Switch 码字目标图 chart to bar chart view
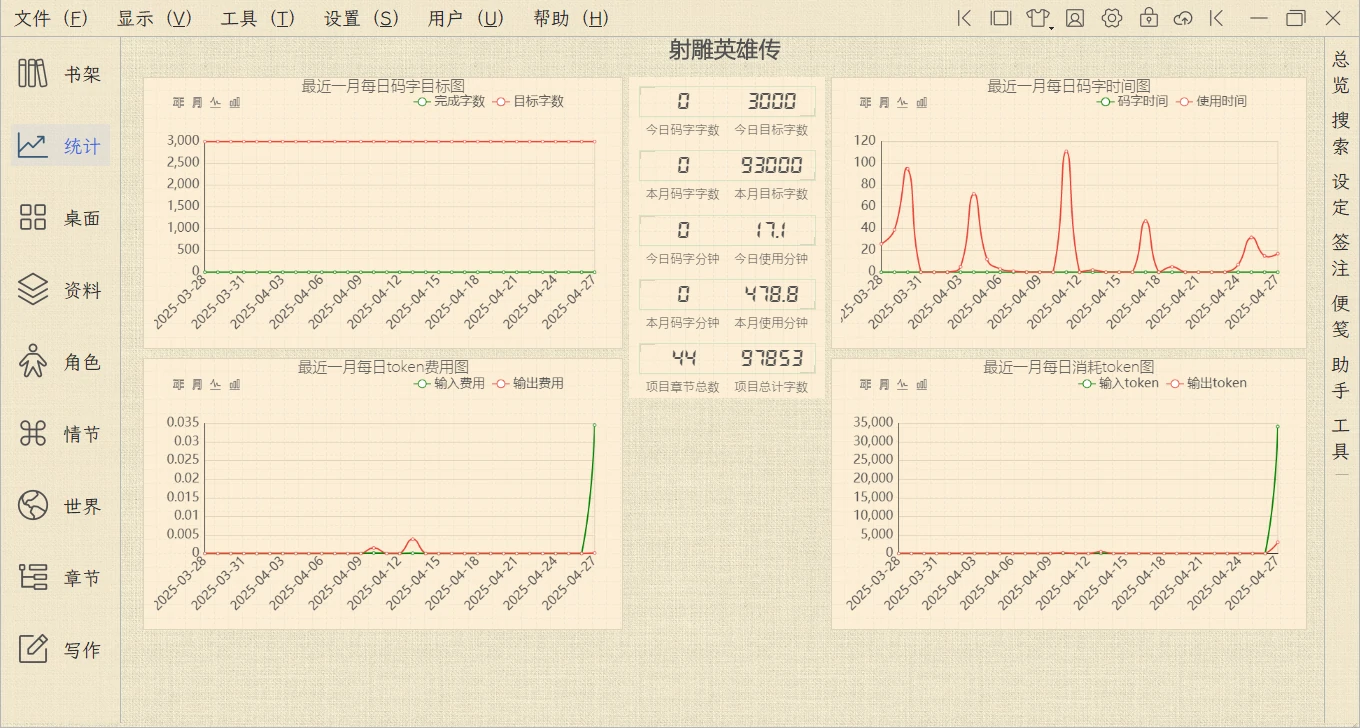The height and width of the screenshot is (728, 1360). click(x=234, y=102)
